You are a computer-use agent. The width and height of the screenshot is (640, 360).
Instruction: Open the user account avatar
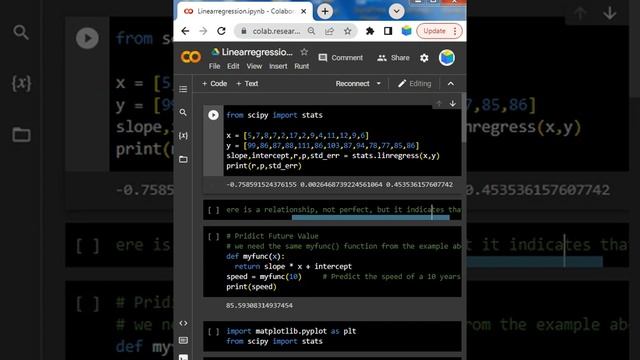[x=447, y=58]
